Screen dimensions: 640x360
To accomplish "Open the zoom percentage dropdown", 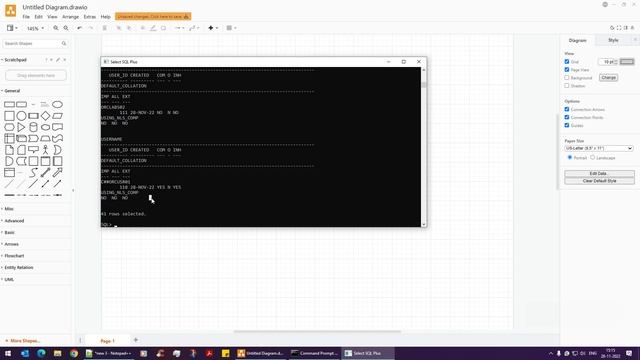I will [35, 29].
